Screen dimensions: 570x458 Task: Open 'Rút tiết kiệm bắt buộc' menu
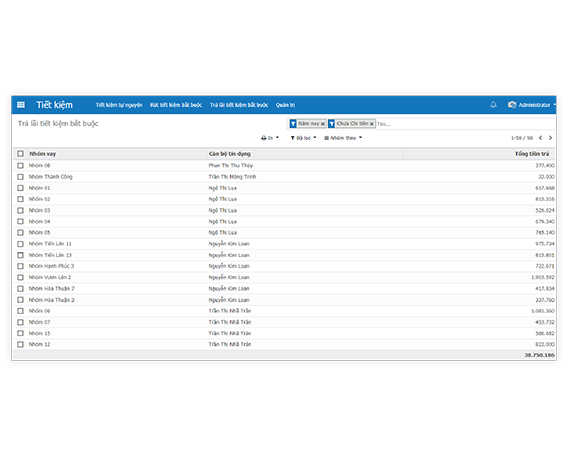click(x=176, y=105)
